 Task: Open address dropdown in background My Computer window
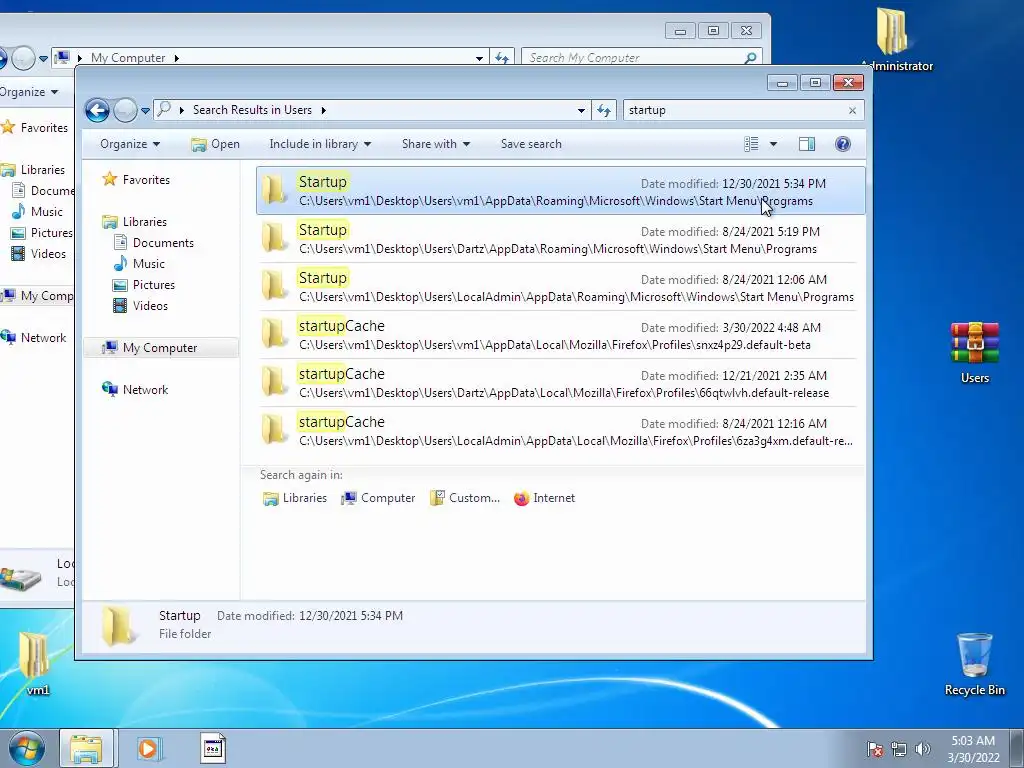point(479,58)
